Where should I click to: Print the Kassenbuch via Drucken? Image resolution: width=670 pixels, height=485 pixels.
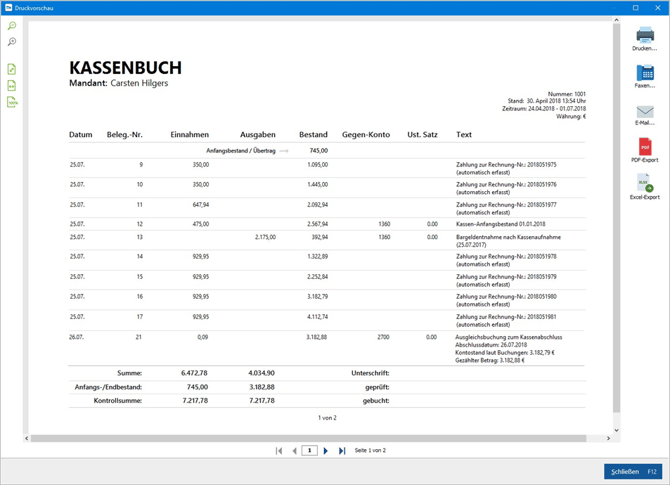(x=644, y=38)
